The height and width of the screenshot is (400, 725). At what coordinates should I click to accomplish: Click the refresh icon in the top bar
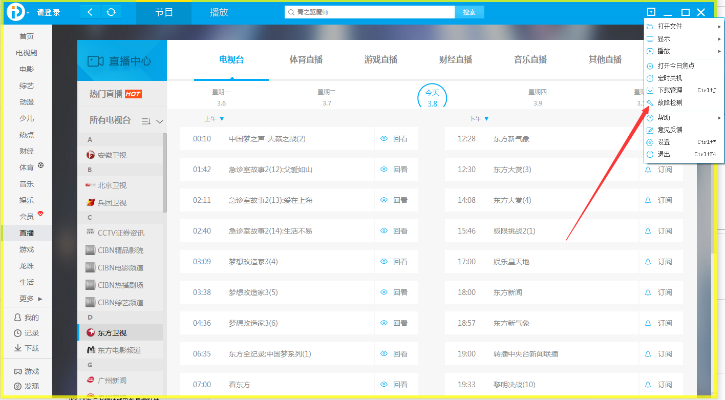pos(111,12)
